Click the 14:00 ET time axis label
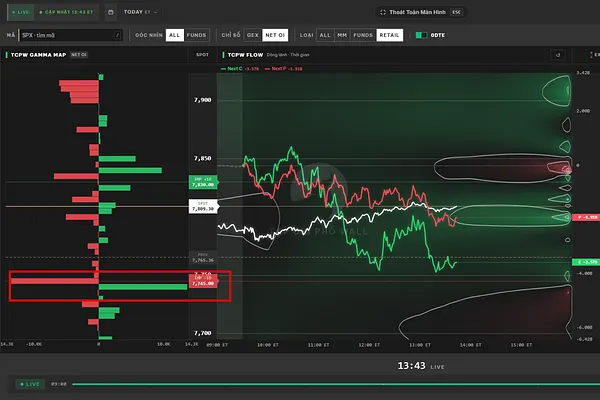 click(471, 345)
